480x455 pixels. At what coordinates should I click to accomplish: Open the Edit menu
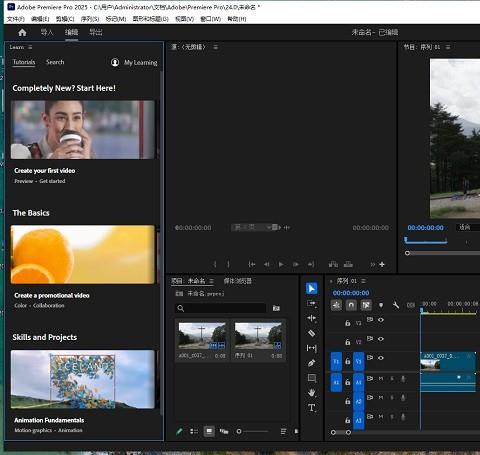40,19
